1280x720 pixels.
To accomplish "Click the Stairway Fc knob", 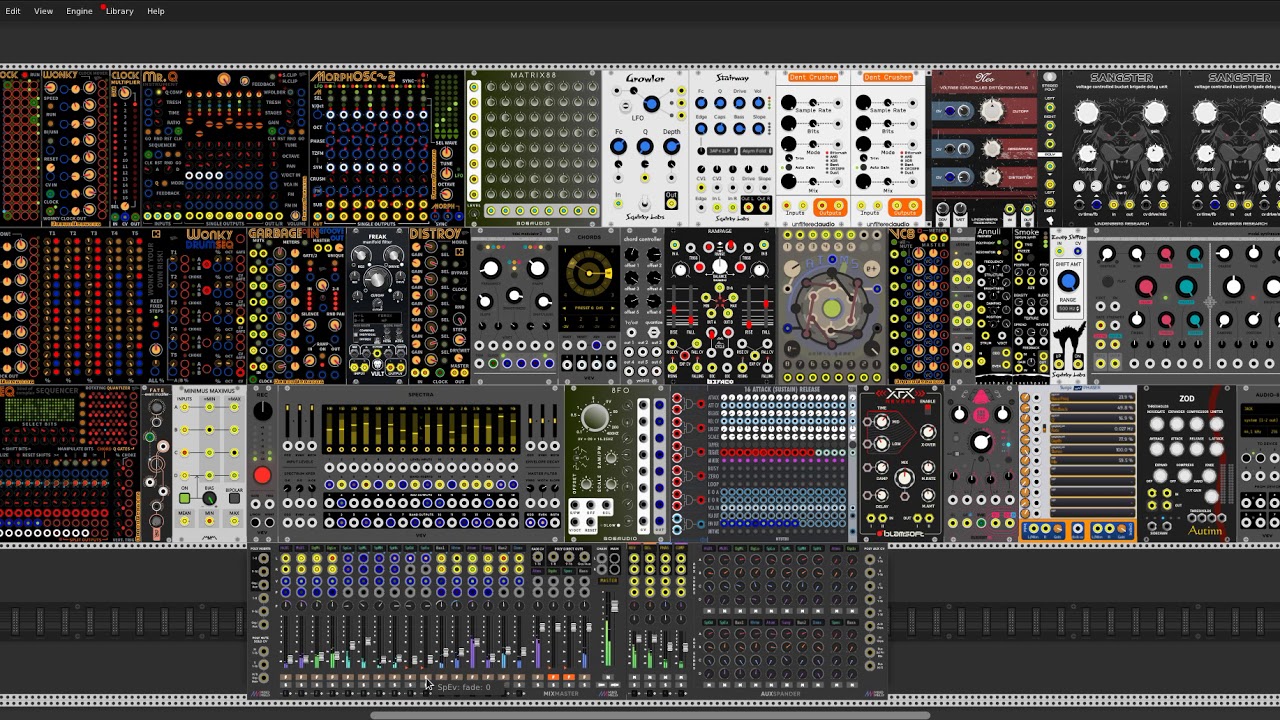I will pyautogui.click(x=701, y=103).
